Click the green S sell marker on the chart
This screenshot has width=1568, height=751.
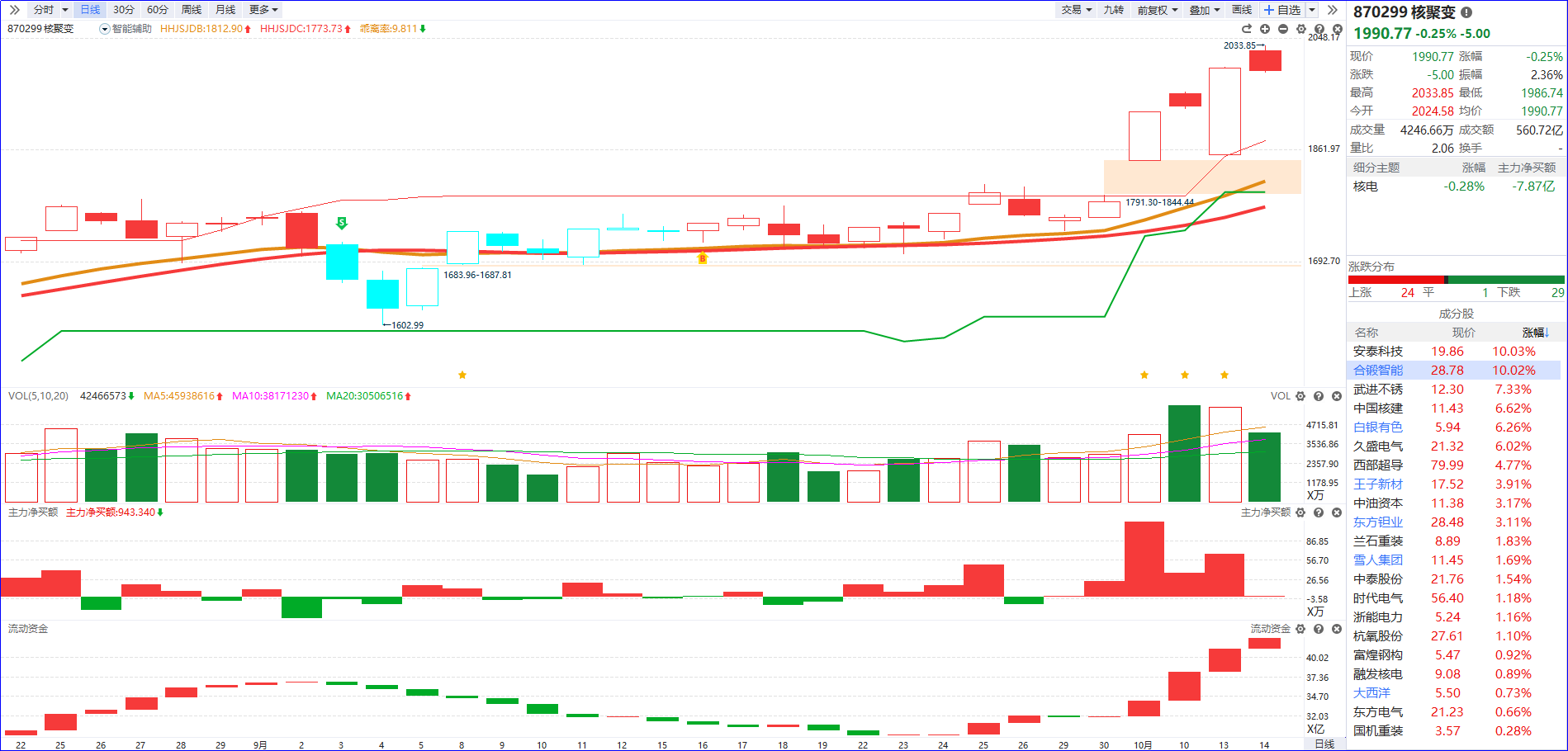click(x=342, y=223)
